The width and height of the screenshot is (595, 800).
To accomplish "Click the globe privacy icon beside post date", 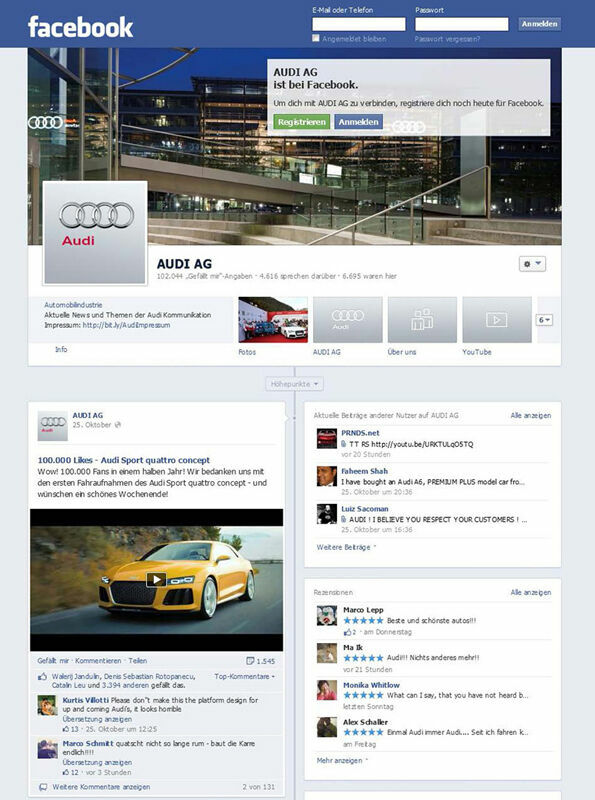I will (x=118, y=425).
